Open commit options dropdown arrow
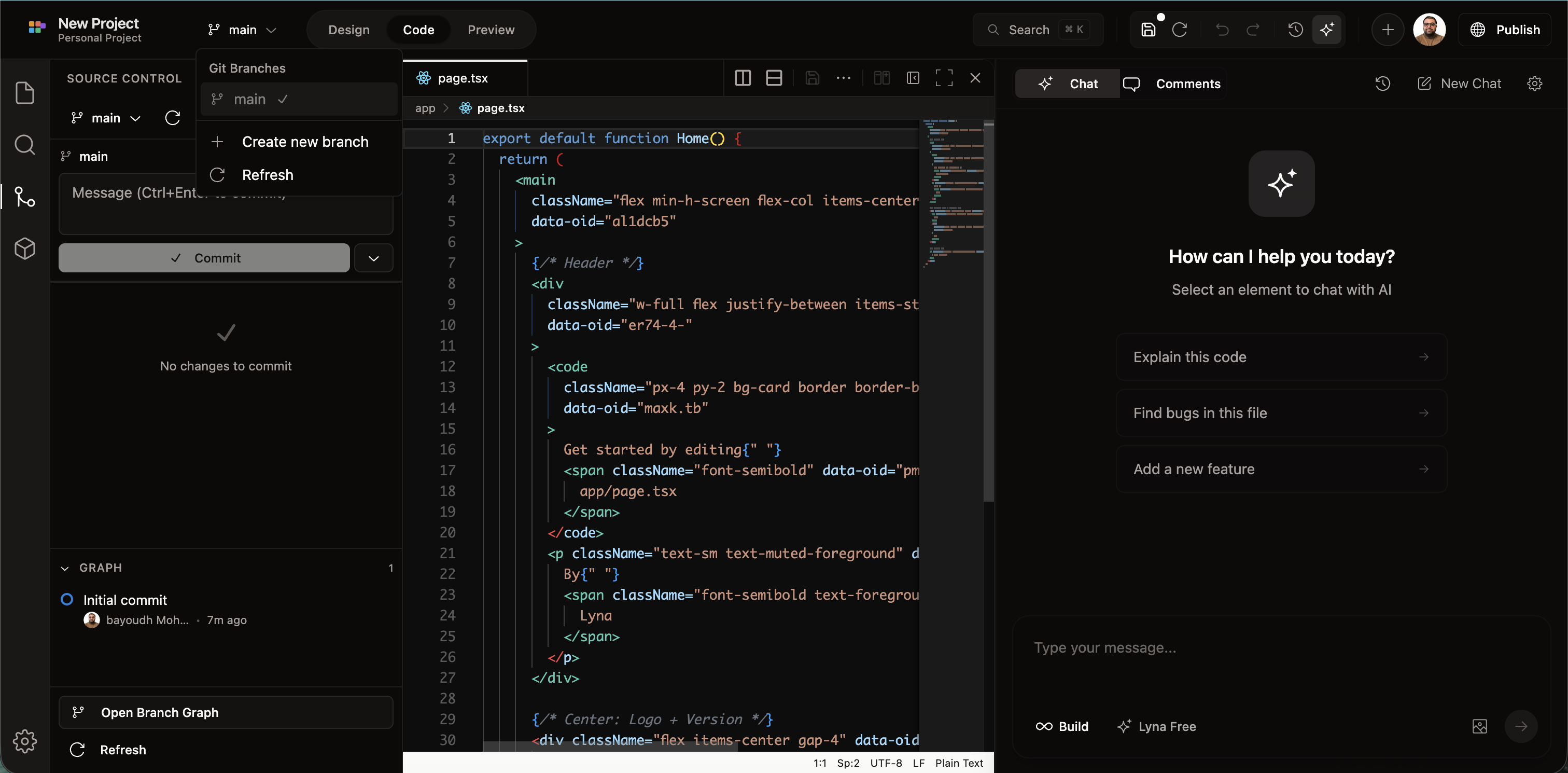The image size is (1568, 773). (x=374, y=258)
